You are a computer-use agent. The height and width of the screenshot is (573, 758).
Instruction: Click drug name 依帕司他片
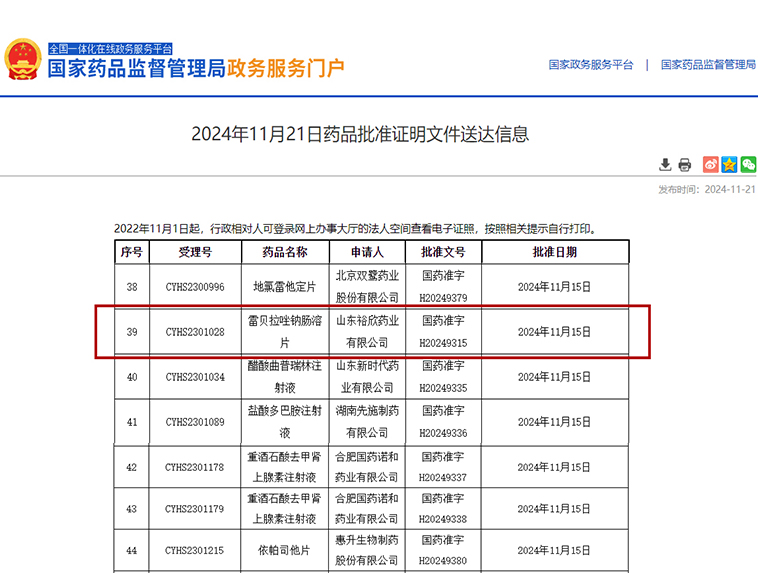pos(284,551)
